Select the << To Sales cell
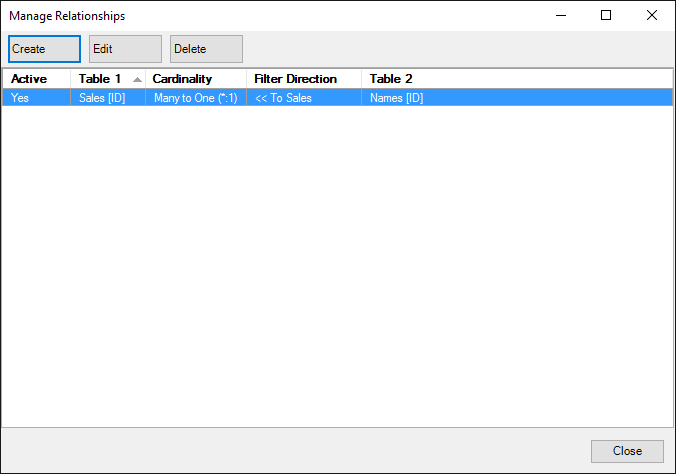The width and height of the screenshot is (676, 474). pyautogui.click(x=304, y=97)
